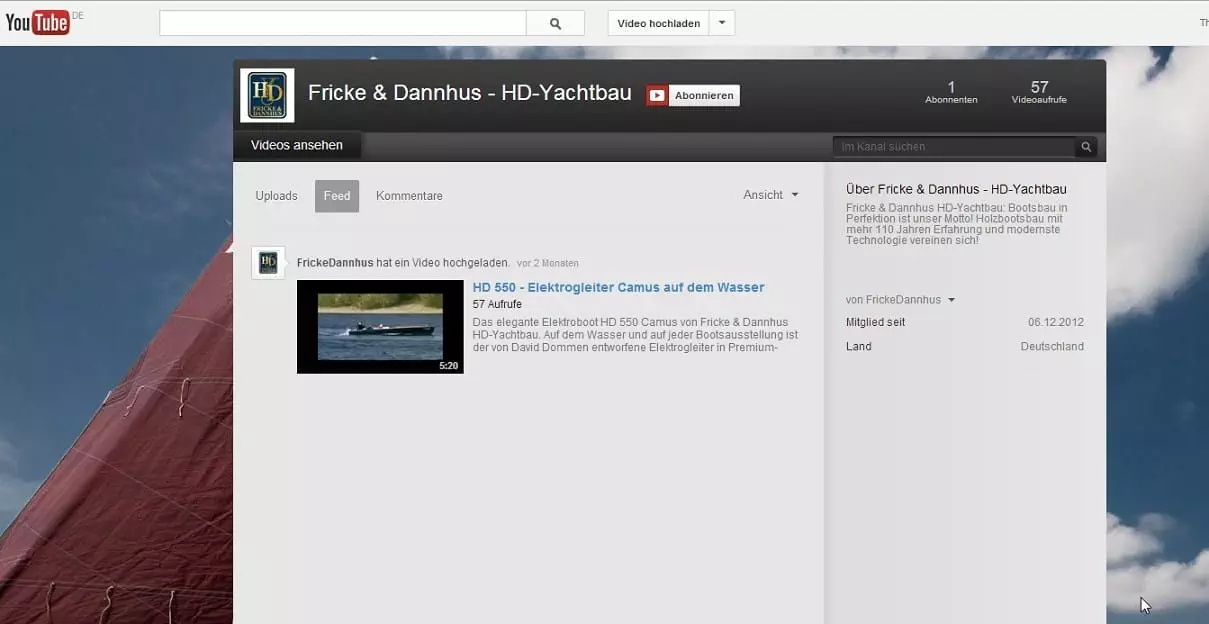The width and height of the screenshot is (1209, 624).
Task: Click the video description starting Das elegante Elektroboot
Action: click(x=635, y=335)
